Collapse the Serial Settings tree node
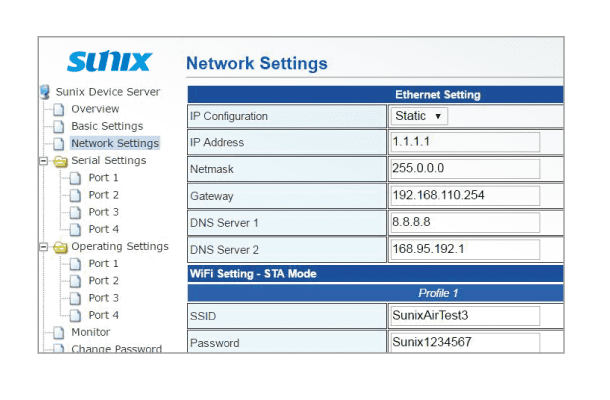 pyautogui.click(x=44, y=161)
